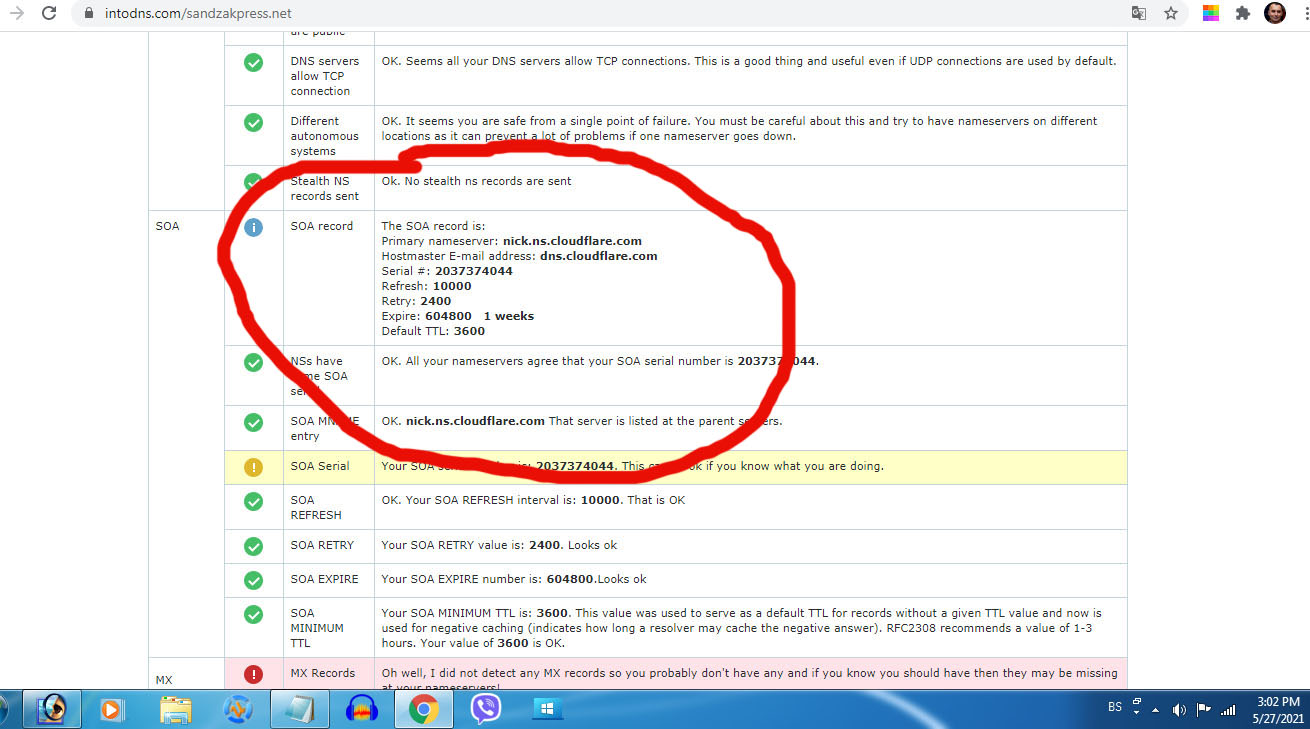This screenshot has height=729, width=1310.
Task: Open the translate page icon
Action: click(1139, 14)
